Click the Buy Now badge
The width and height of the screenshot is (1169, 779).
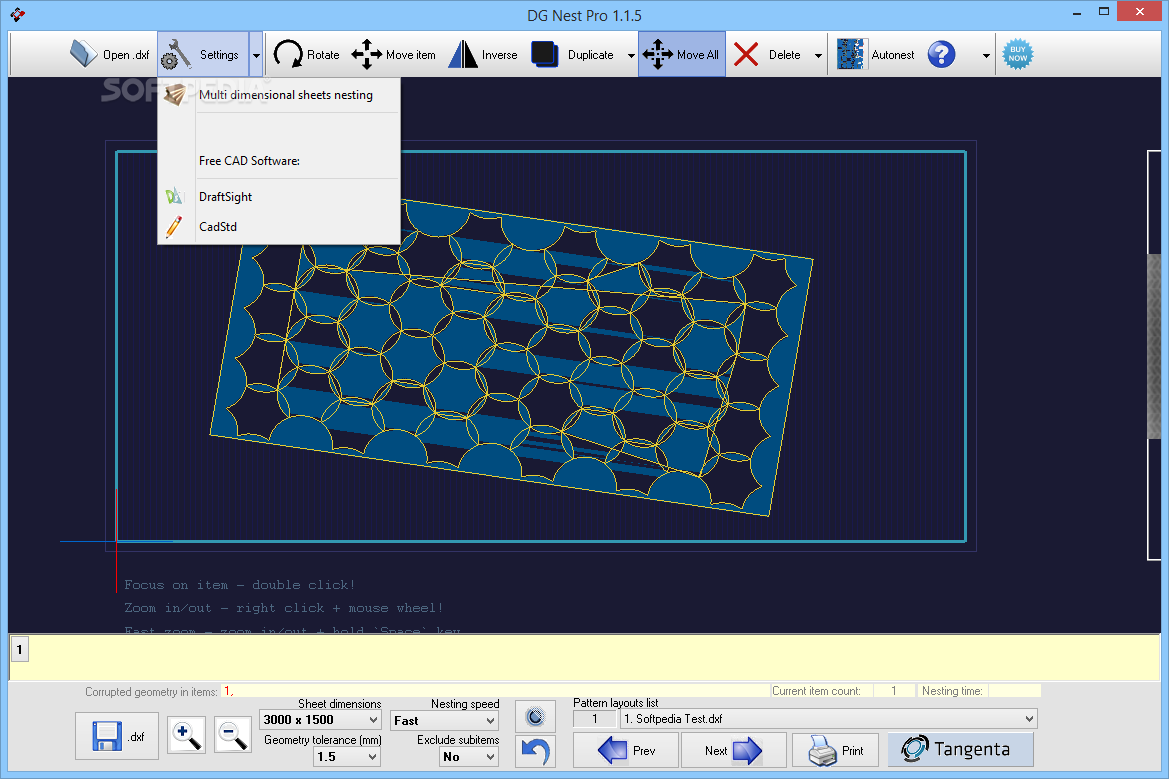(x=1018, y=54)
